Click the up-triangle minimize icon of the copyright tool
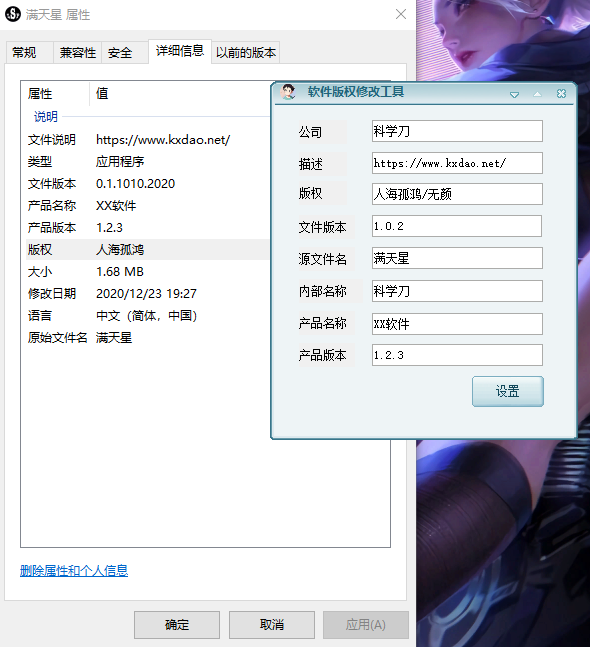 click(537, 94)
